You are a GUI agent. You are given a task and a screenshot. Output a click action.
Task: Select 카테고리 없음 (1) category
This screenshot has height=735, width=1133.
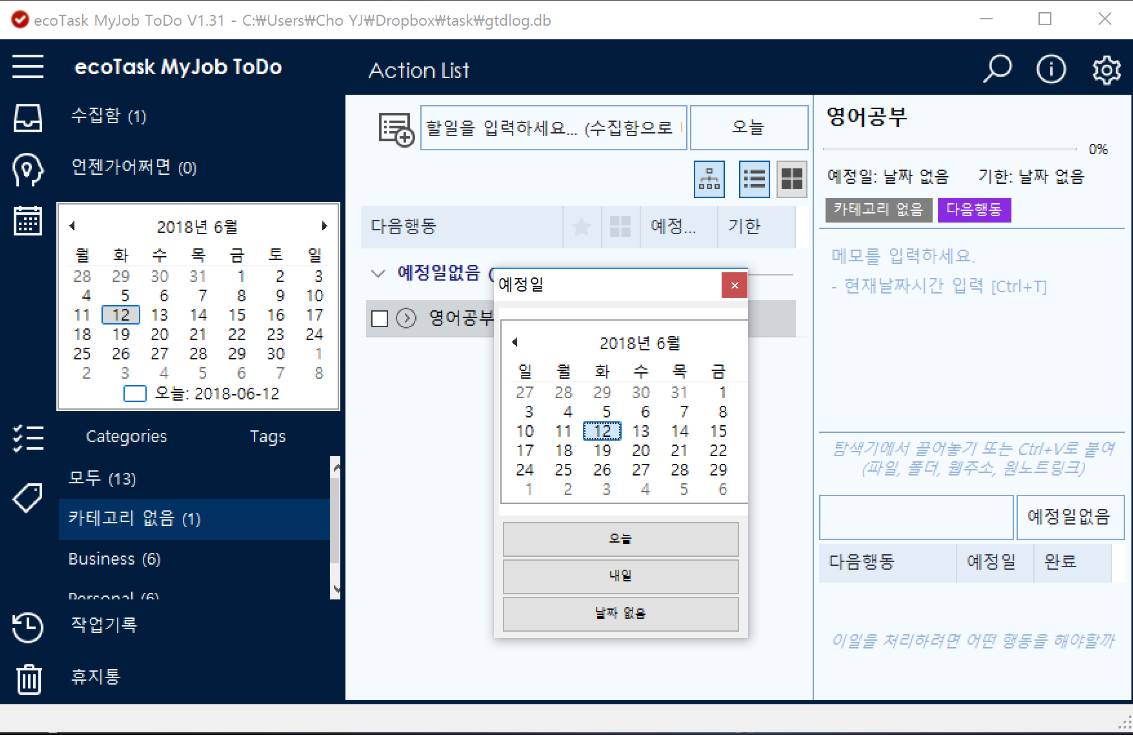194,519
